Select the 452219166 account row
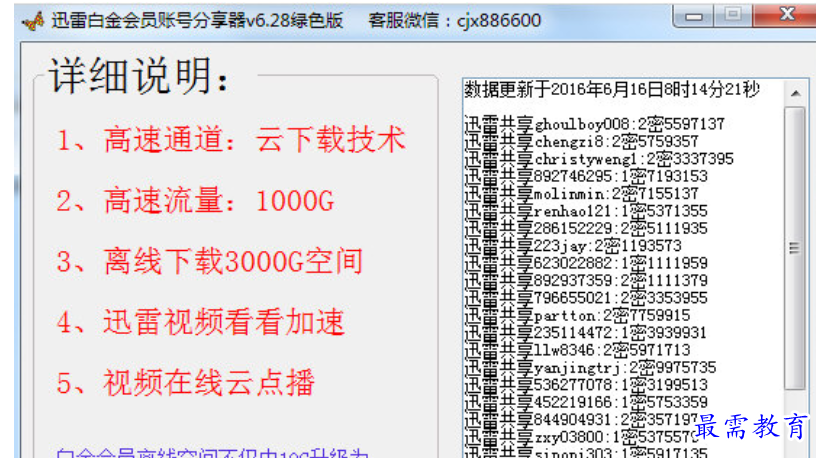This screenshot has width=816, height=458. [x=585, y=402]
